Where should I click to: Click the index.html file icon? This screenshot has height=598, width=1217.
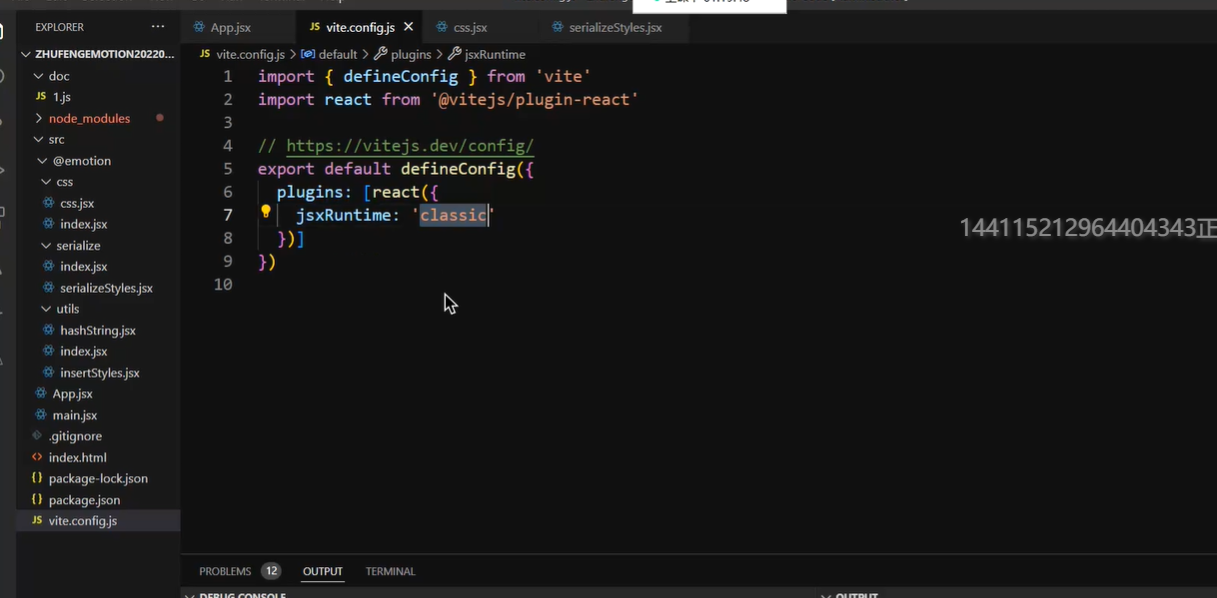click(37, 457)
